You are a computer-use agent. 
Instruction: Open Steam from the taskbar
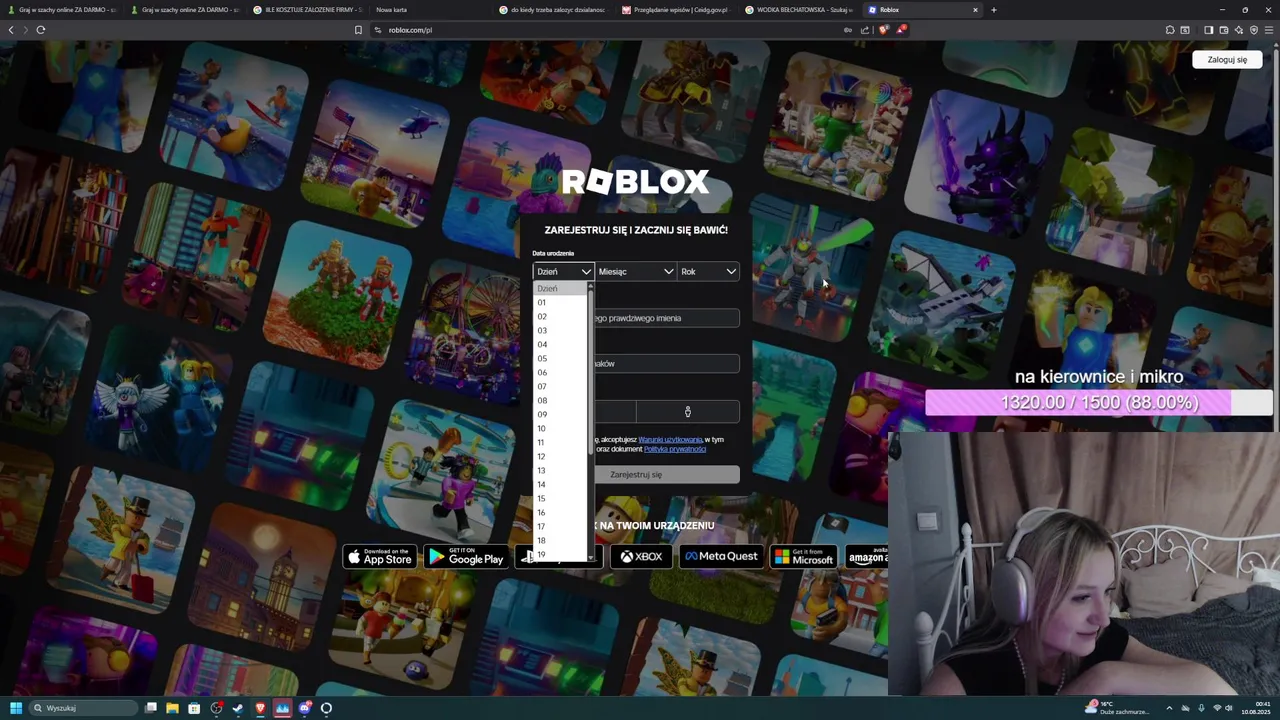(238, 708)
